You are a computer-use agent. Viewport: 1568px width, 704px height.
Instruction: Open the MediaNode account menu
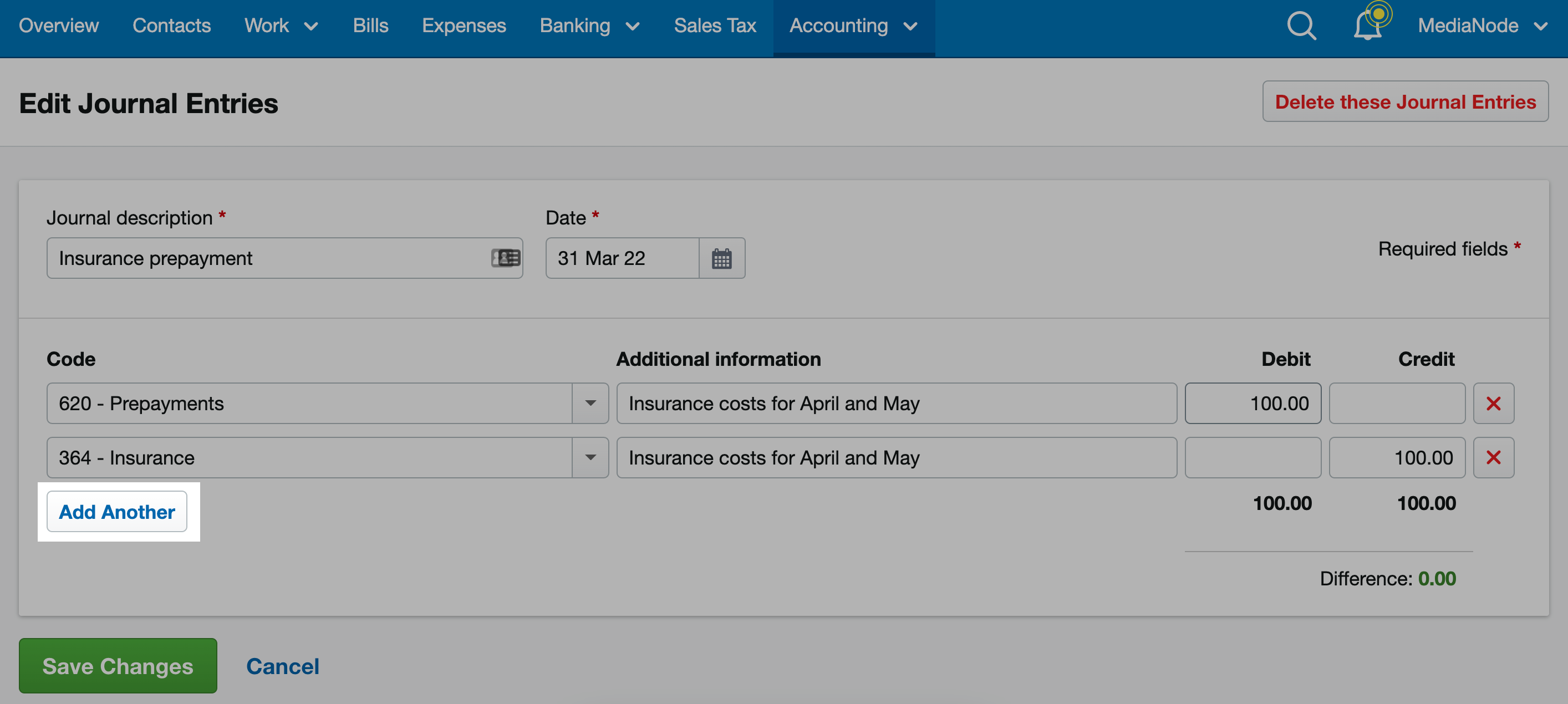1483,25
